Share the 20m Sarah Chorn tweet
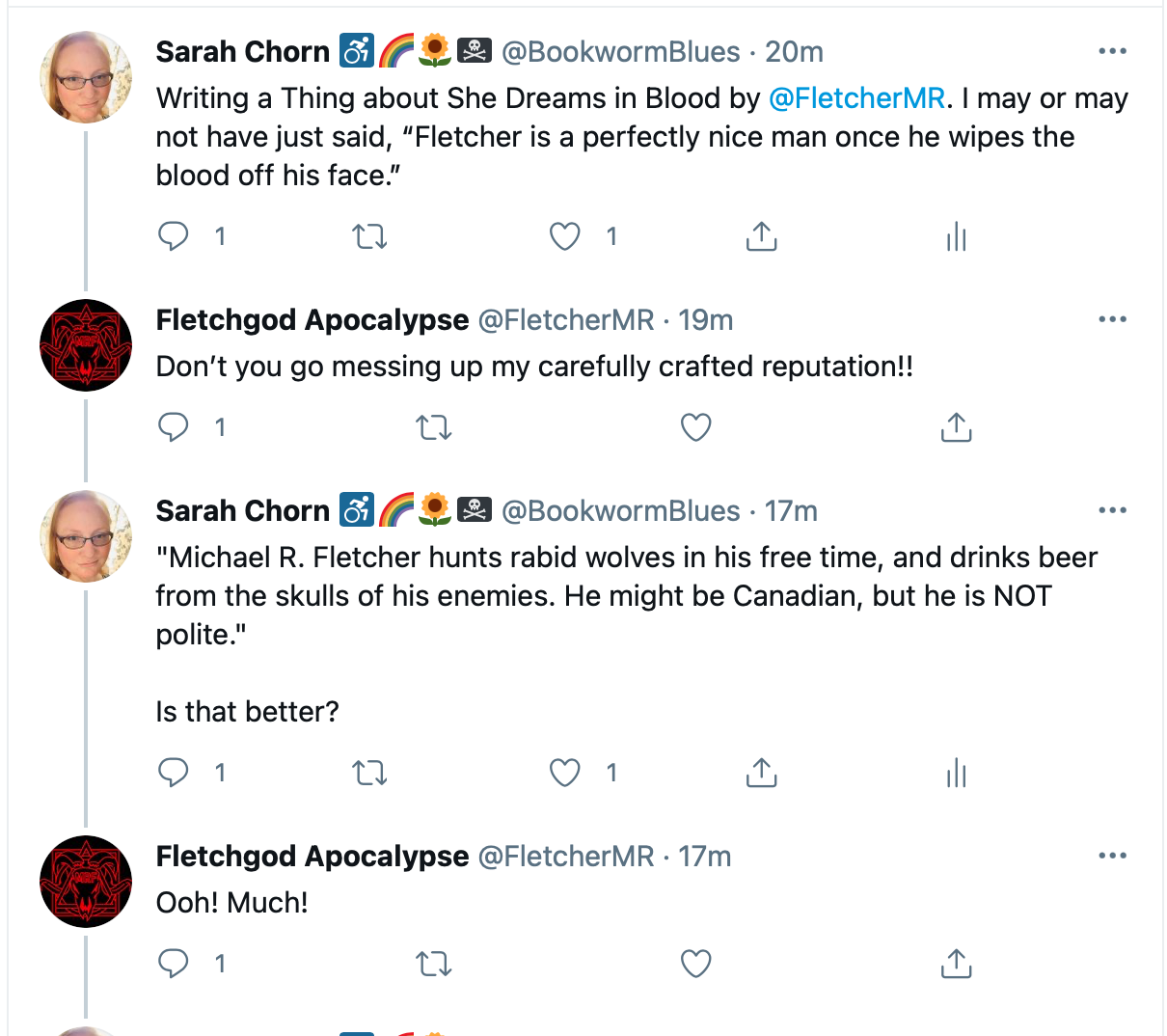The image size is (1167, 1036). [761, 236]
